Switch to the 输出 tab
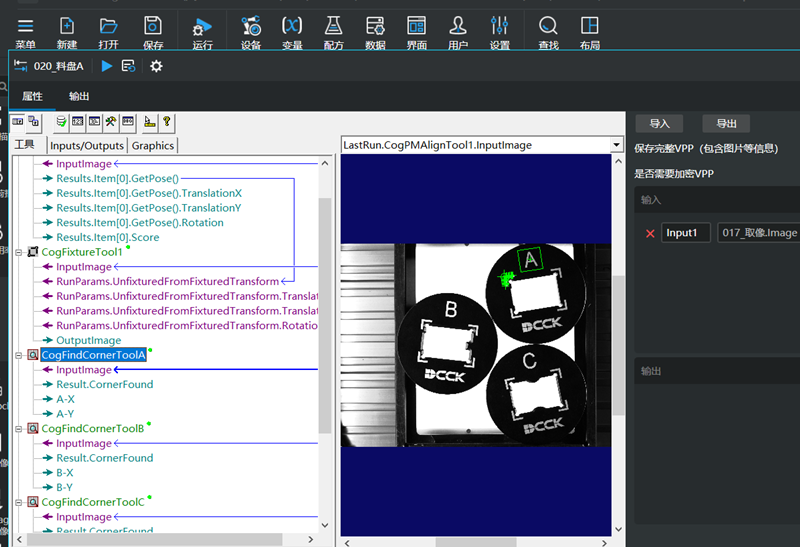The height and width of the screenshot is (547, 800). (x=79, y=96)
